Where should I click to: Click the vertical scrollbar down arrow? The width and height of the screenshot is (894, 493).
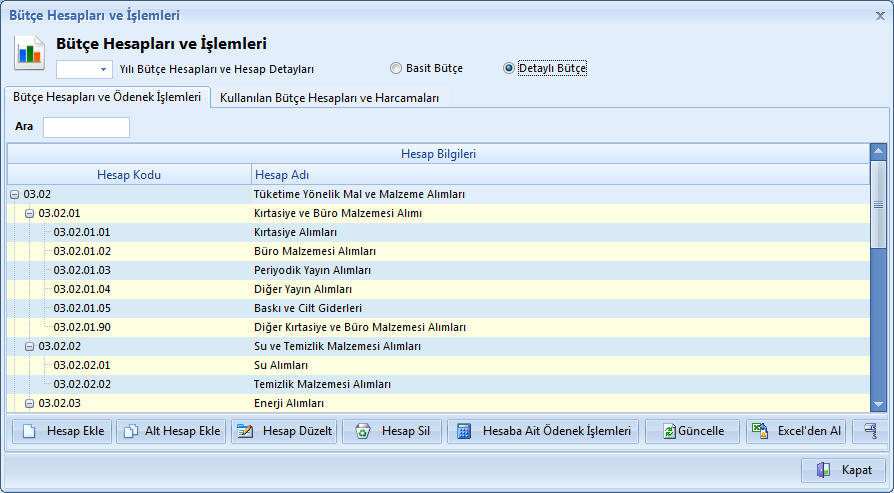878,403
